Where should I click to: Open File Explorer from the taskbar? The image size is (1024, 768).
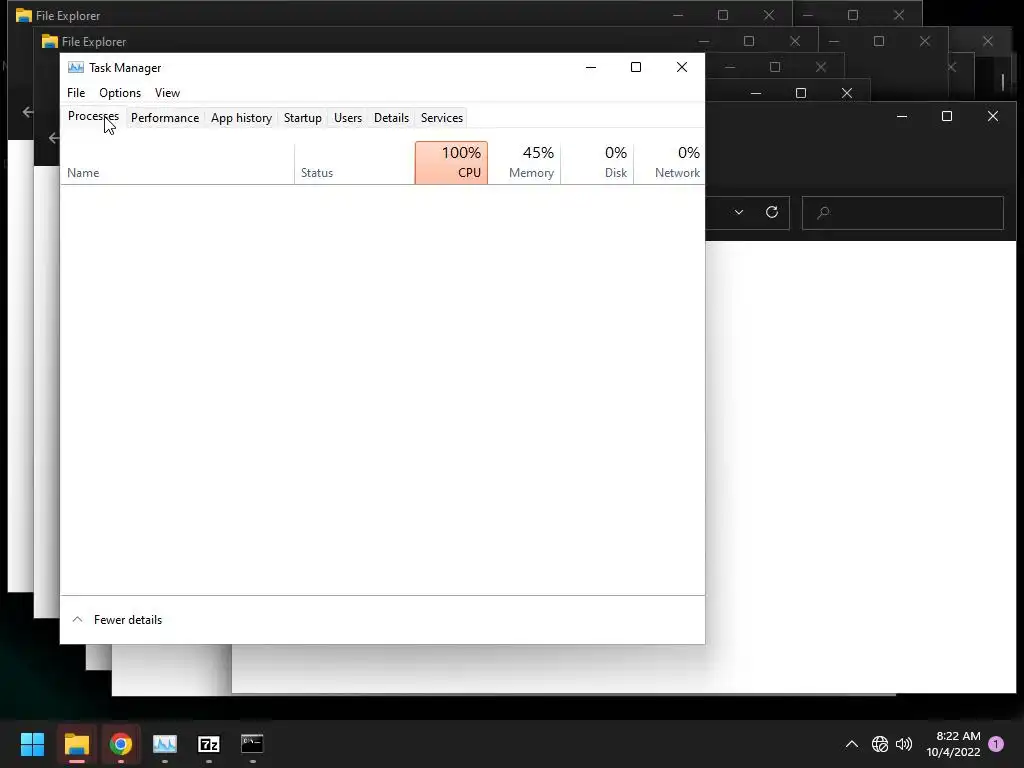(x=76, y=744)
